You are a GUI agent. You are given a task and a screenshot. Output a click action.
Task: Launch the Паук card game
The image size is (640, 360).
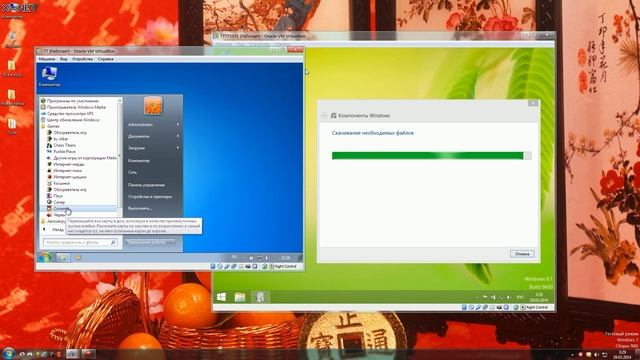pyautogui.click(x=55, y=196)
